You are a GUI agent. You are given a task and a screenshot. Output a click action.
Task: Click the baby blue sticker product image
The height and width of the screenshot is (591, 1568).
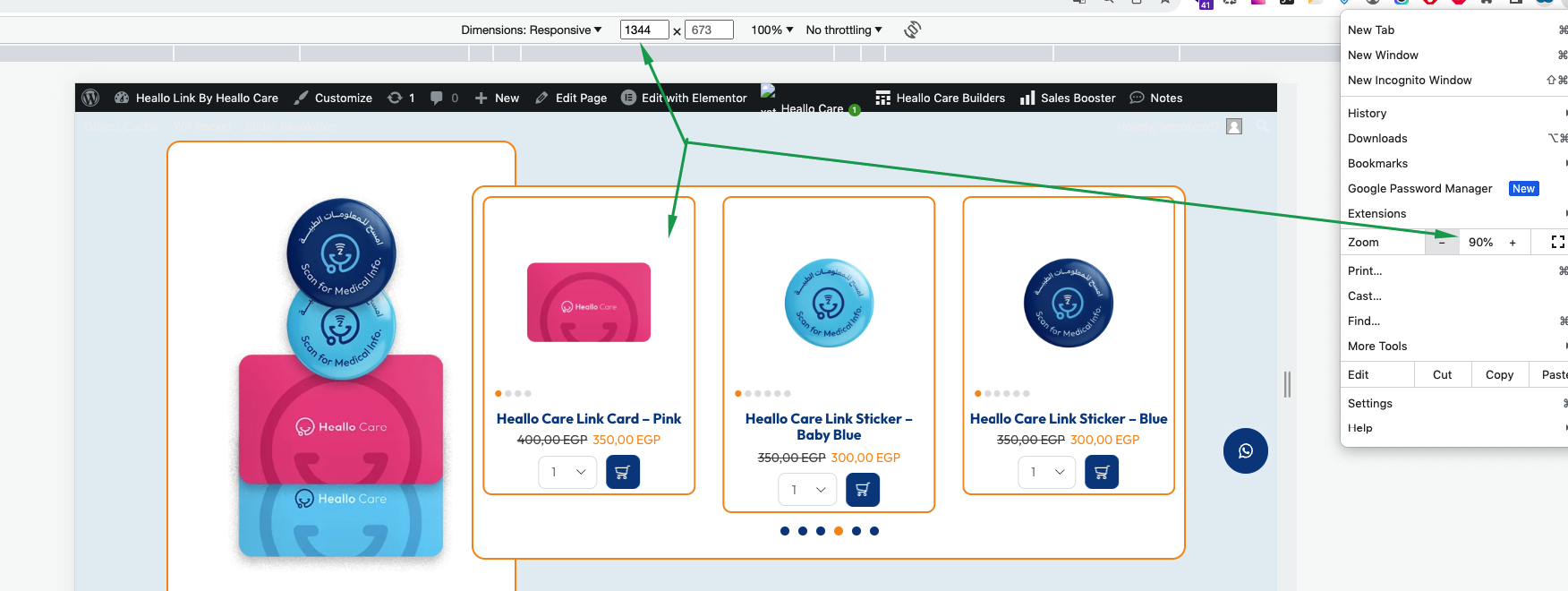click(x=829, y=303)
